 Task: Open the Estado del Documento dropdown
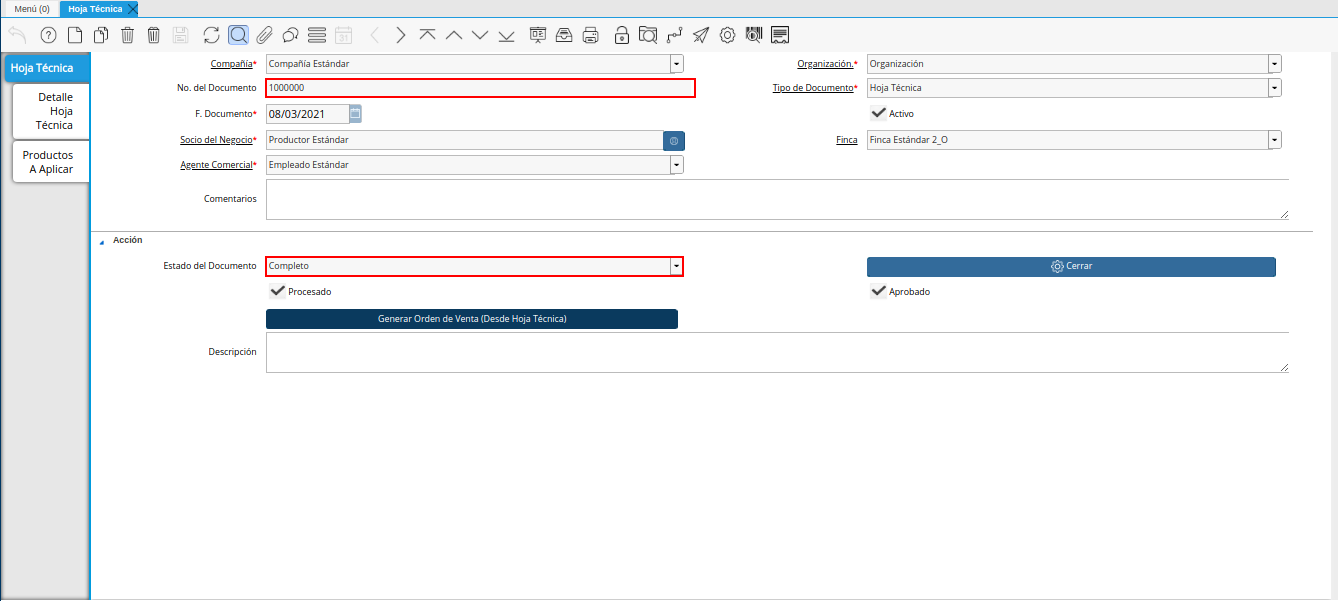(677, 267)
